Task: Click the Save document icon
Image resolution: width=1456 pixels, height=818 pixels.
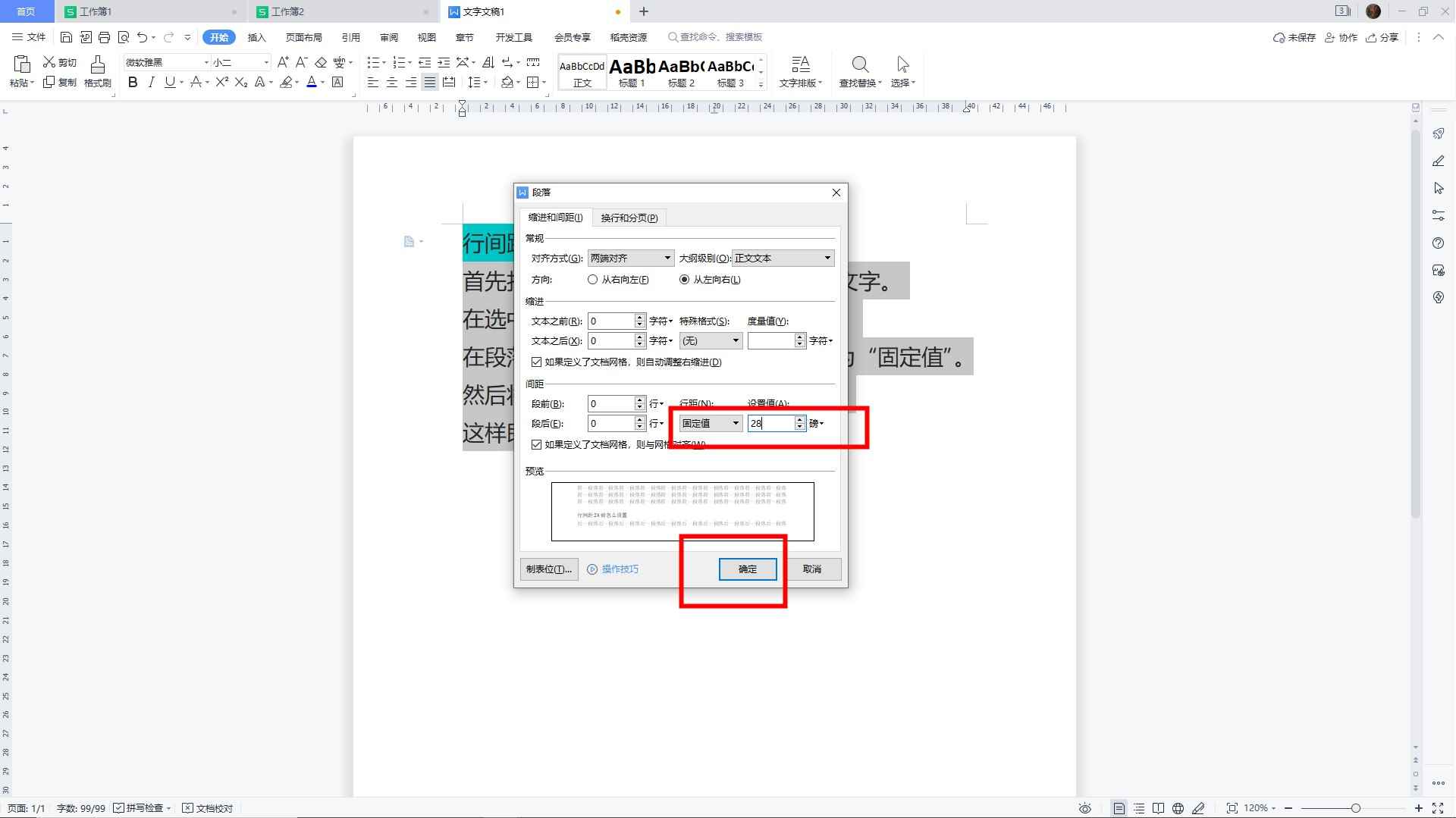Action: pyautogui.click(x=66, y=37)
